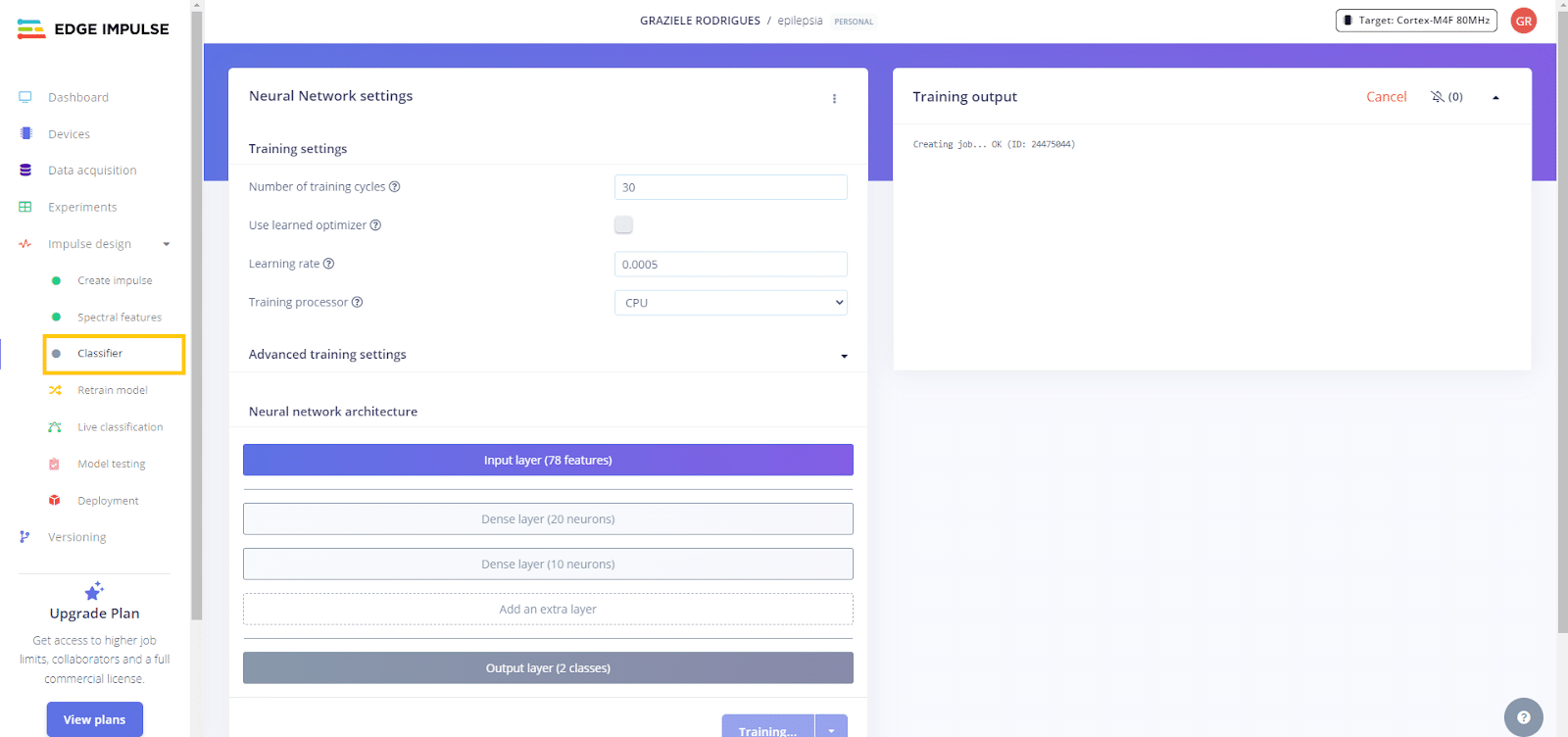Click the Deployment red box icon
This screenshot has height=737, width=1568.
point(55,501)
